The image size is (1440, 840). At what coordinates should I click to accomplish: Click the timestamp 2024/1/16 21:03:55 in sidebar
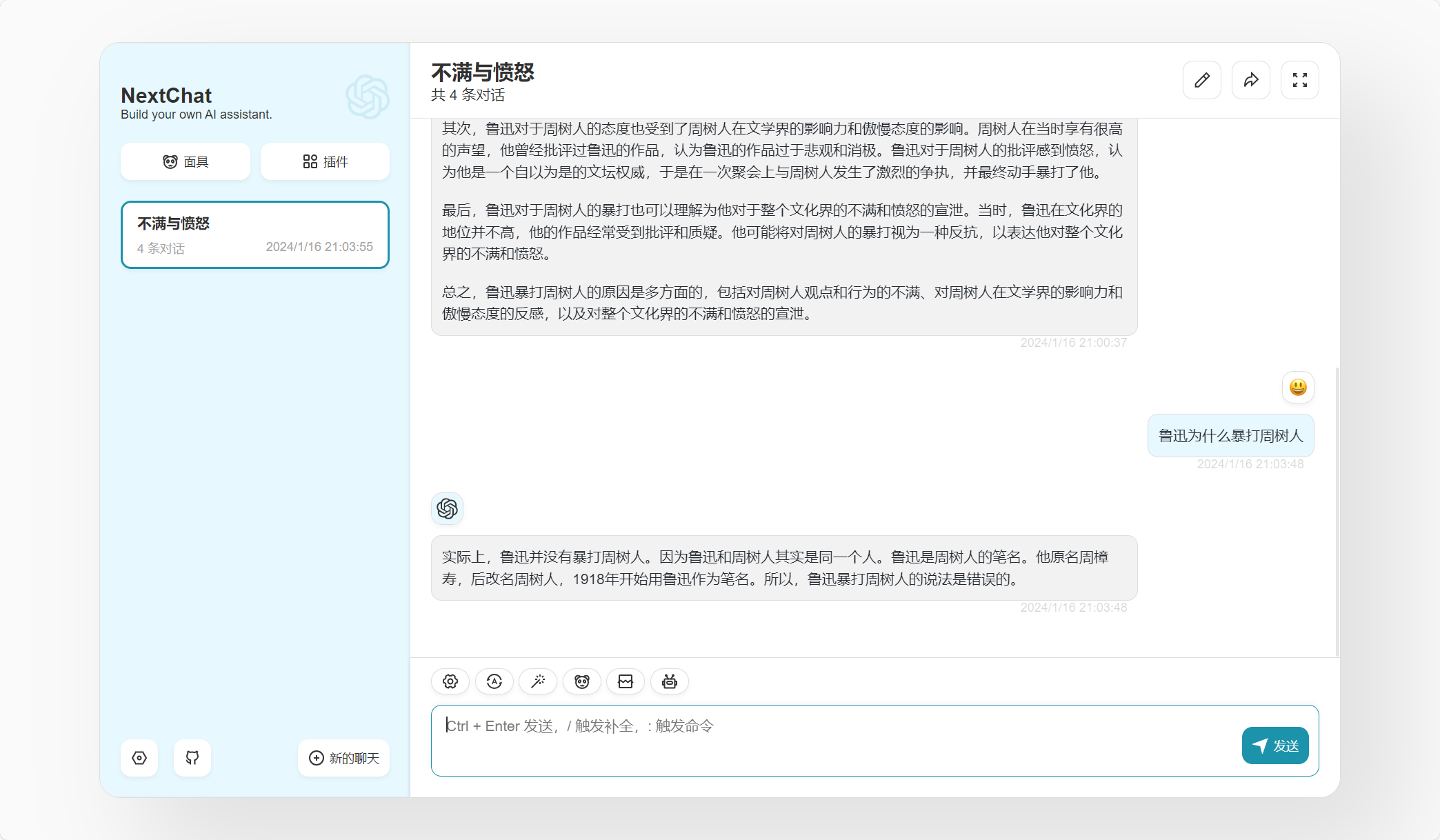pos(319,247)
